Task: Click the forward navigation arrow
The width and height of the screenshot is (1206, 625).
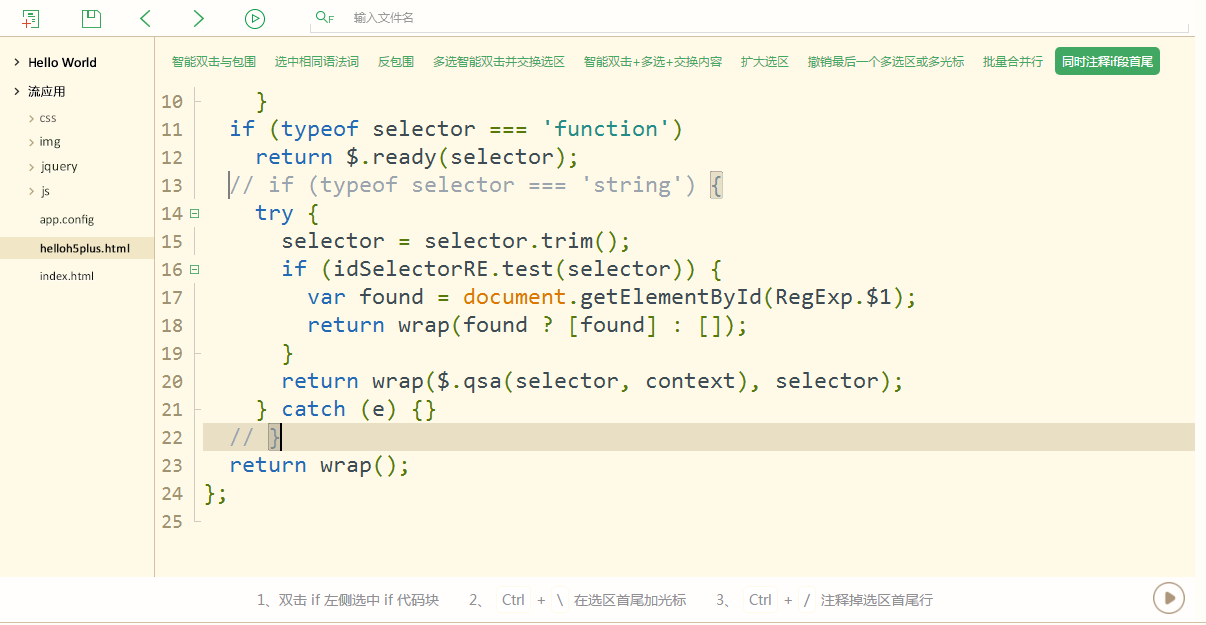Action: 198,18
